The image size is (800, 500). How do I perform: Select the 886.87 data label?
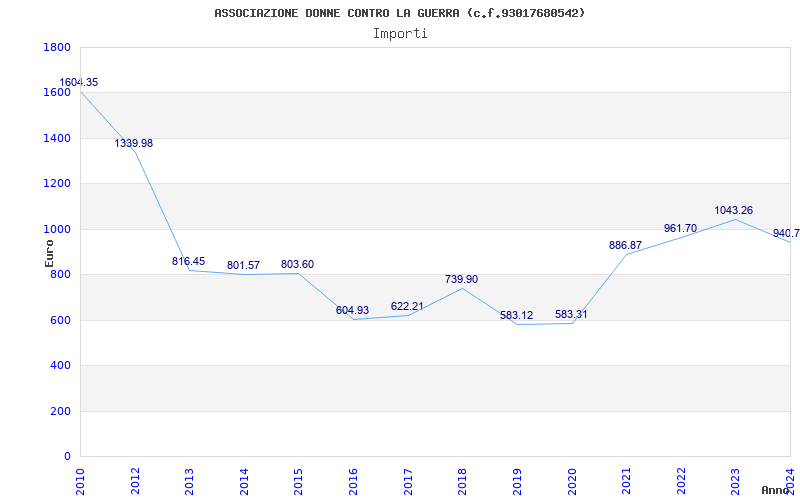626,245
